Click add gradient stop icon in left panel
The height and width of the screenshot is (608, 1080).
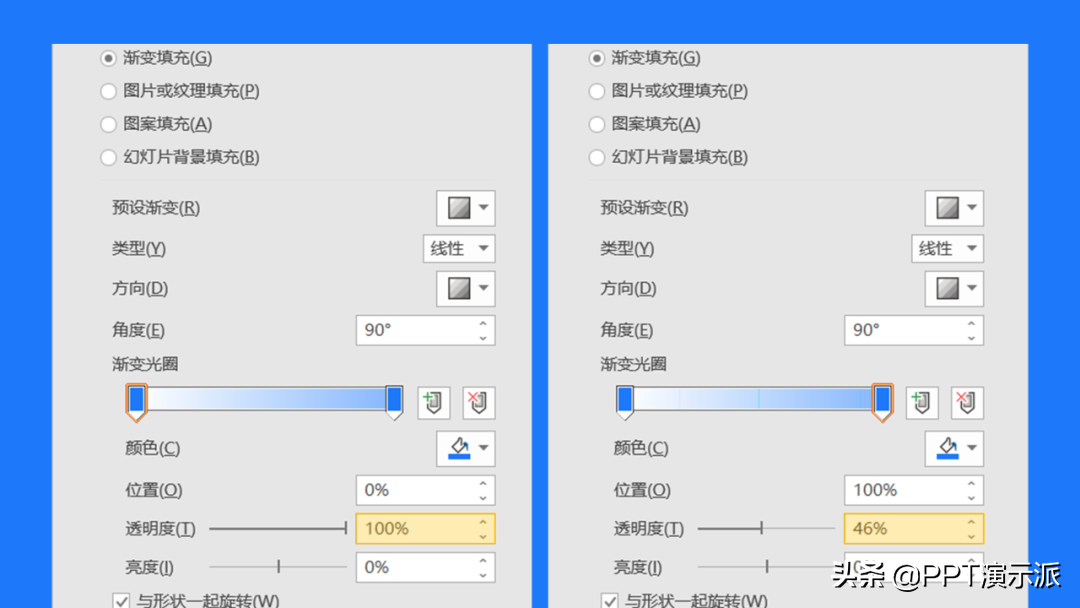tap(433, 402)
